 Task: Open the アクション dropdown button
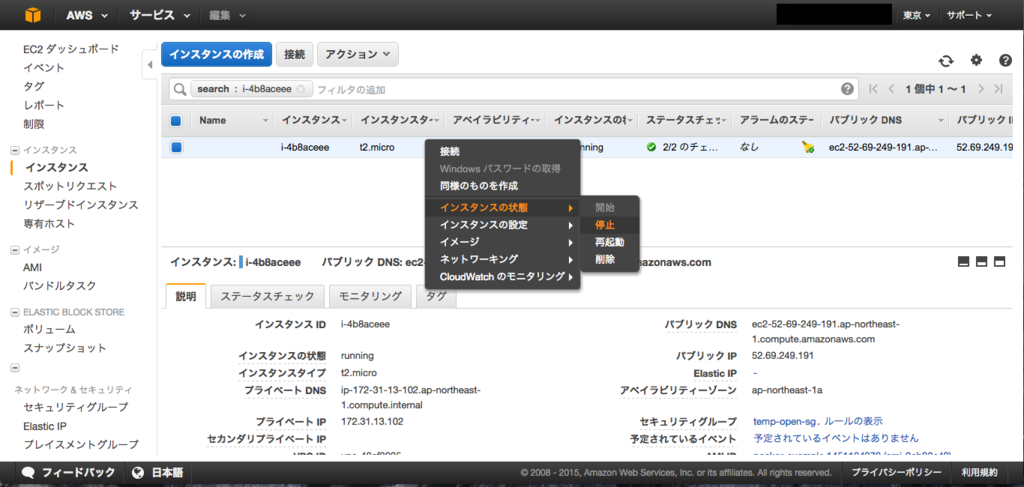[358, 55]
